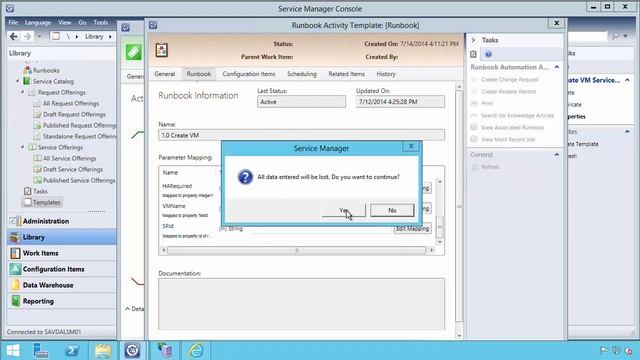
Task: Click Search for Knowledge Articles task
Action: coord(518,116)
